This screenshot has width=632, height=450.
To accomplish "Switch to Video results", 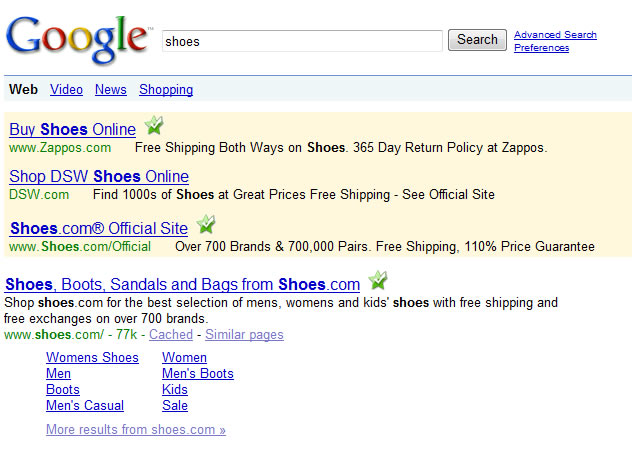I will click(x=66, y=90).
